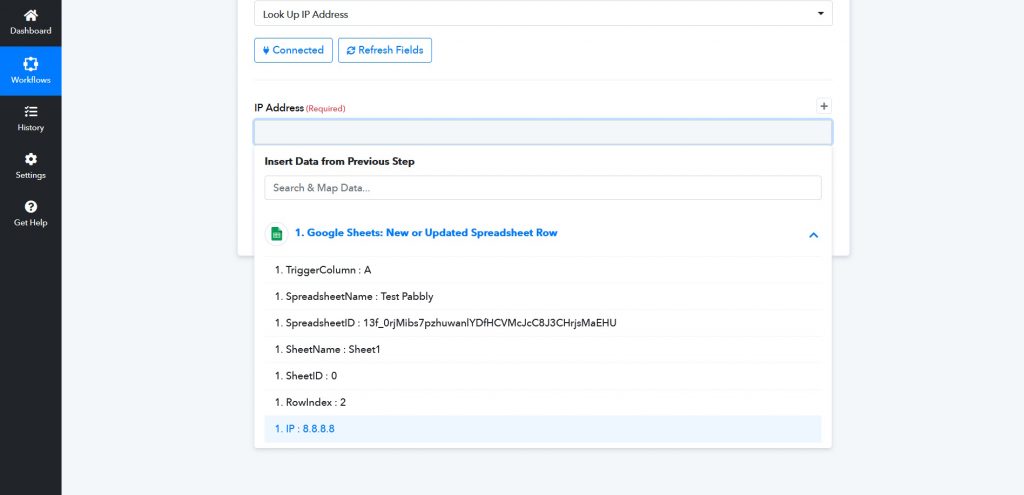Open Workflows from the sidebar icon
The height and width of the screenshot is (495, 1024).
(30, 64)
